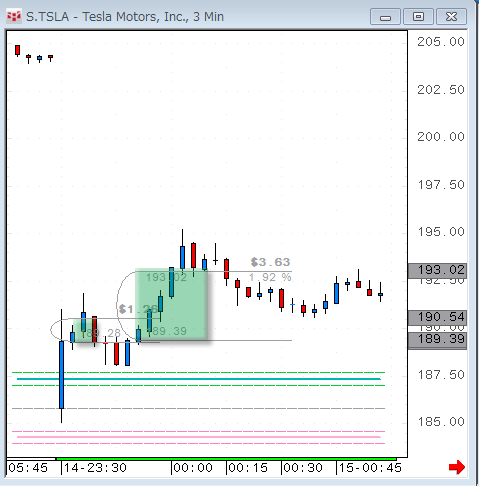Click the 00:30 time axis label
The width and height of the screenshot is (479, 486).
tap(303, 468)
